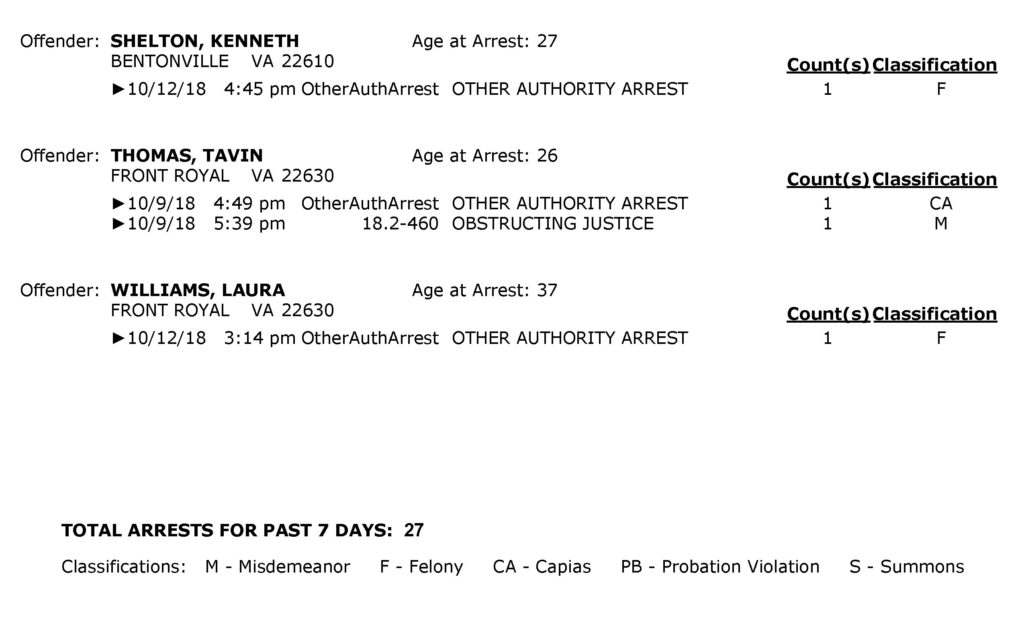The height and width of the screenshot is (638, 1024).
Task: Click the CA classification value for Thomas
Action: click(x=940, y=204)
